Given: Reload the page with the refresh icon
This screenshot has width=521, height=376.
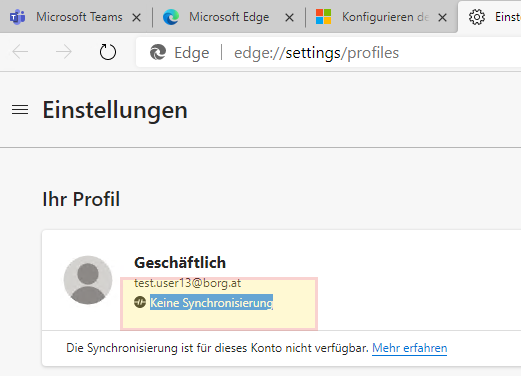Looking at the screenshot, I should pyautogui.click(x=108, y=52).
